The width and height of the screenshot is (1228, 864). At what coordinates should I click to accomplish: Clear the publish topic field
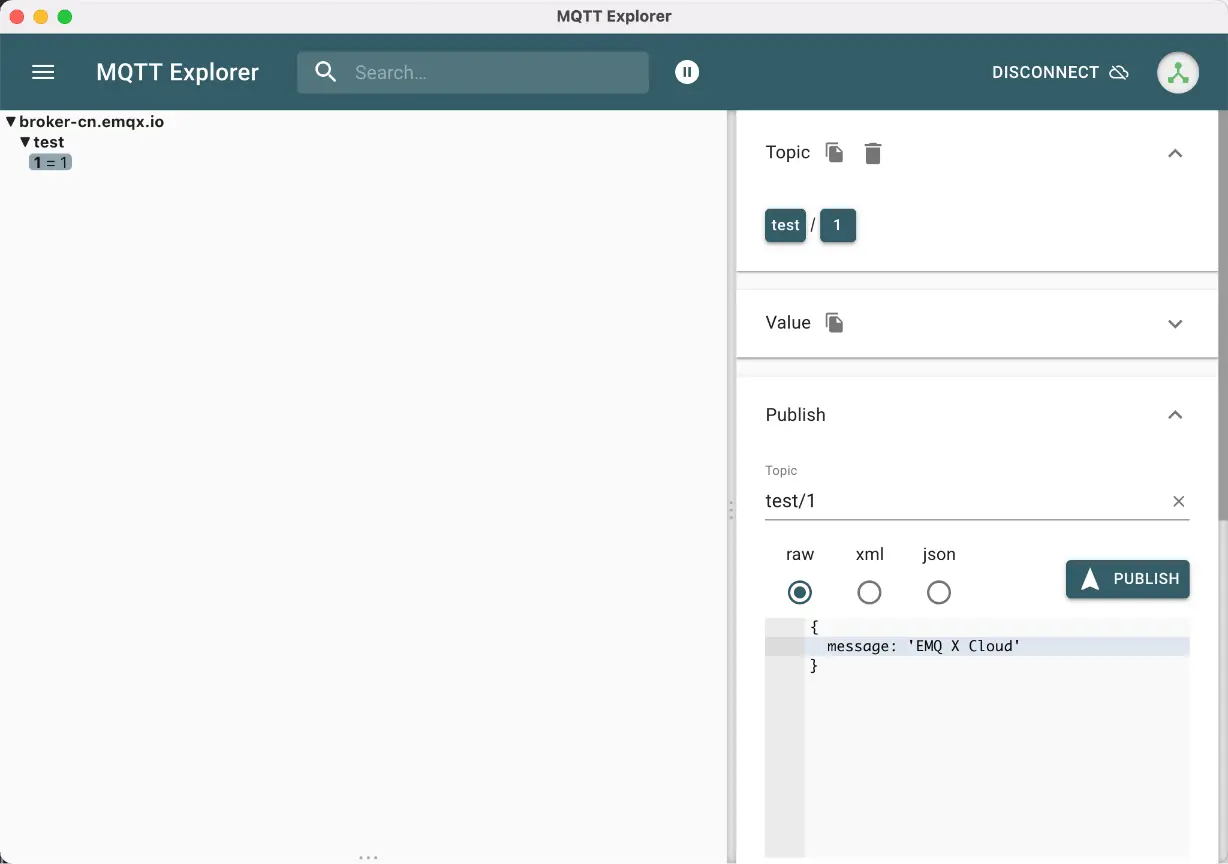[1178, 501]
